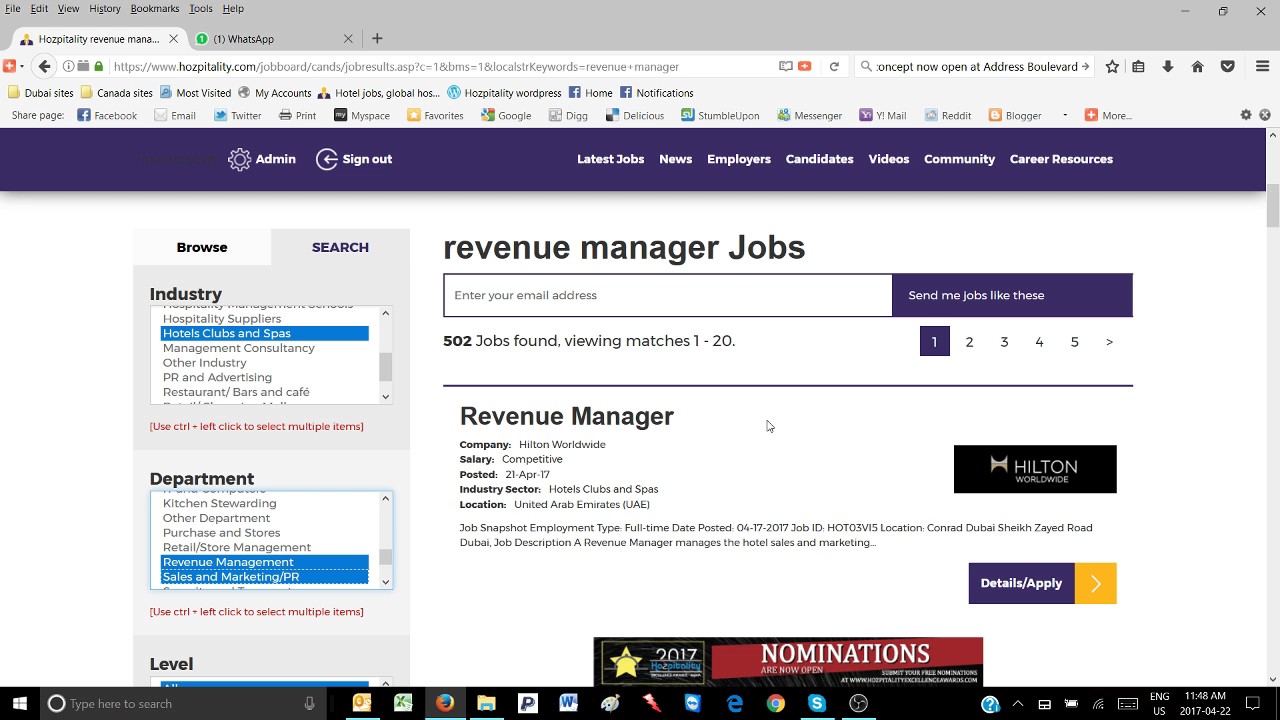Click the Cortana search box

point(183,704)
